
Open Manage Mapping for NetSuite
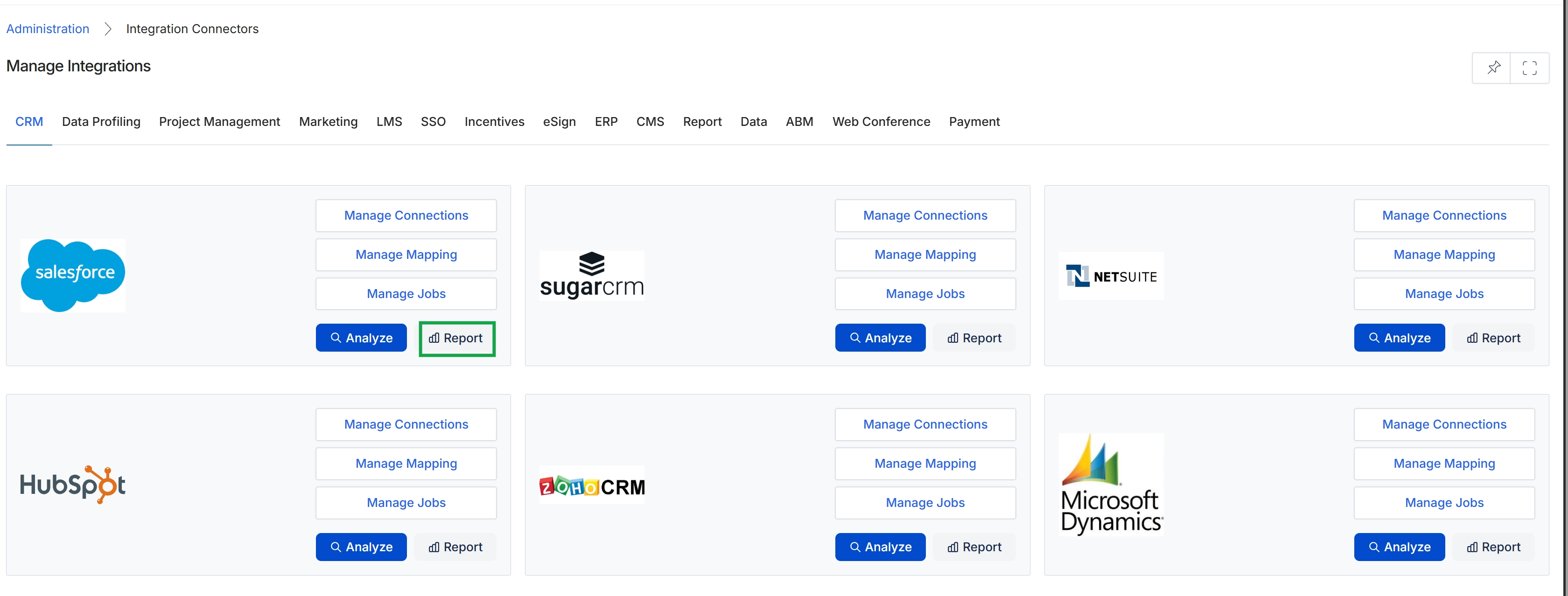tap(1444, 254)
